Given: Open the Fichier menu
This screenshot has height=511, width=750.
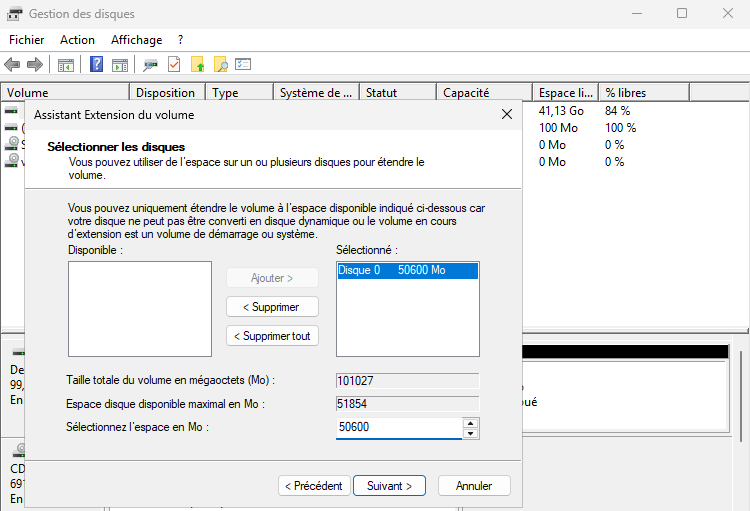Looking at the screenshot, I should pyautogui.click(x=26, y=40).
